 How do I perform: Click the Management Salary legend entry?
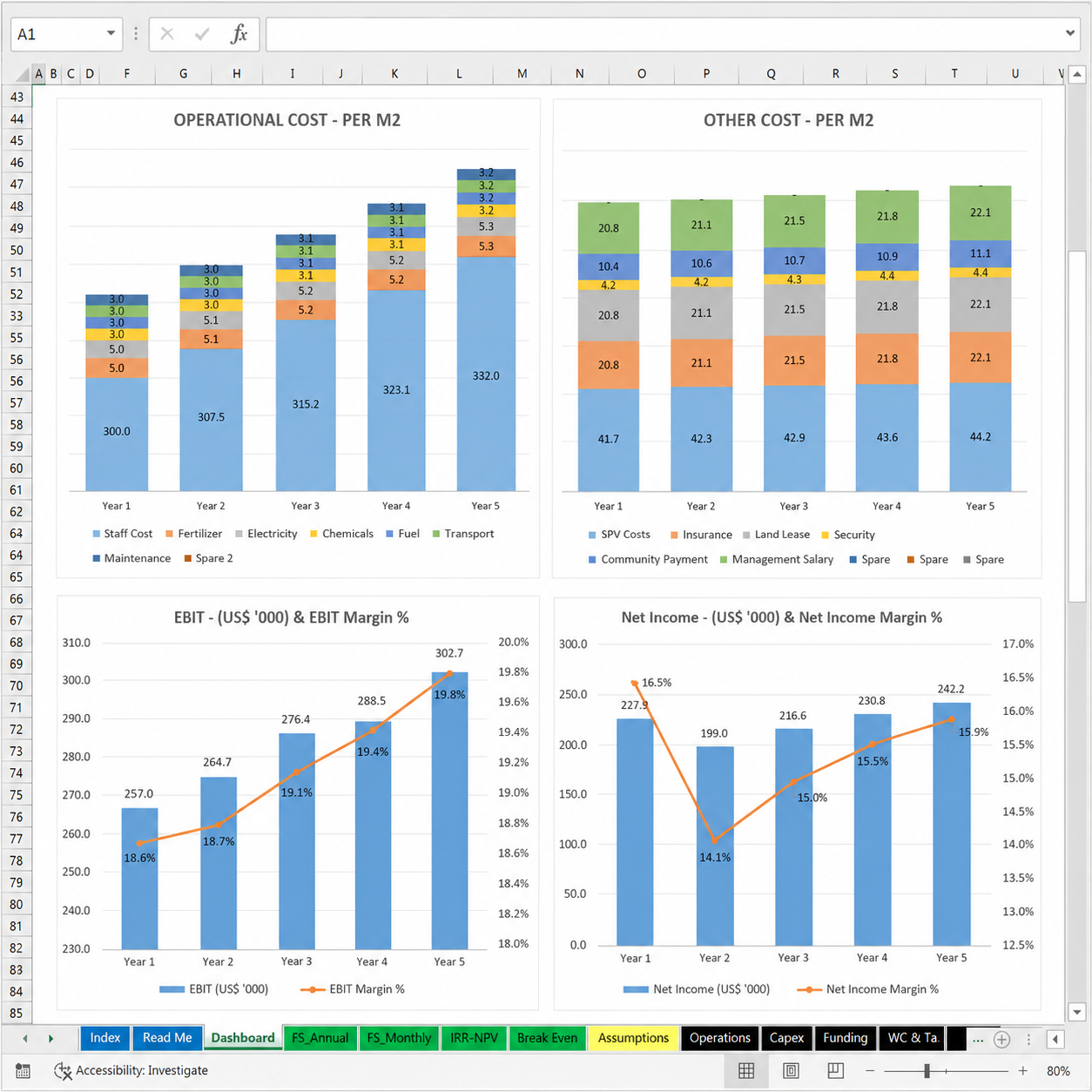click(x=776, y=559)
